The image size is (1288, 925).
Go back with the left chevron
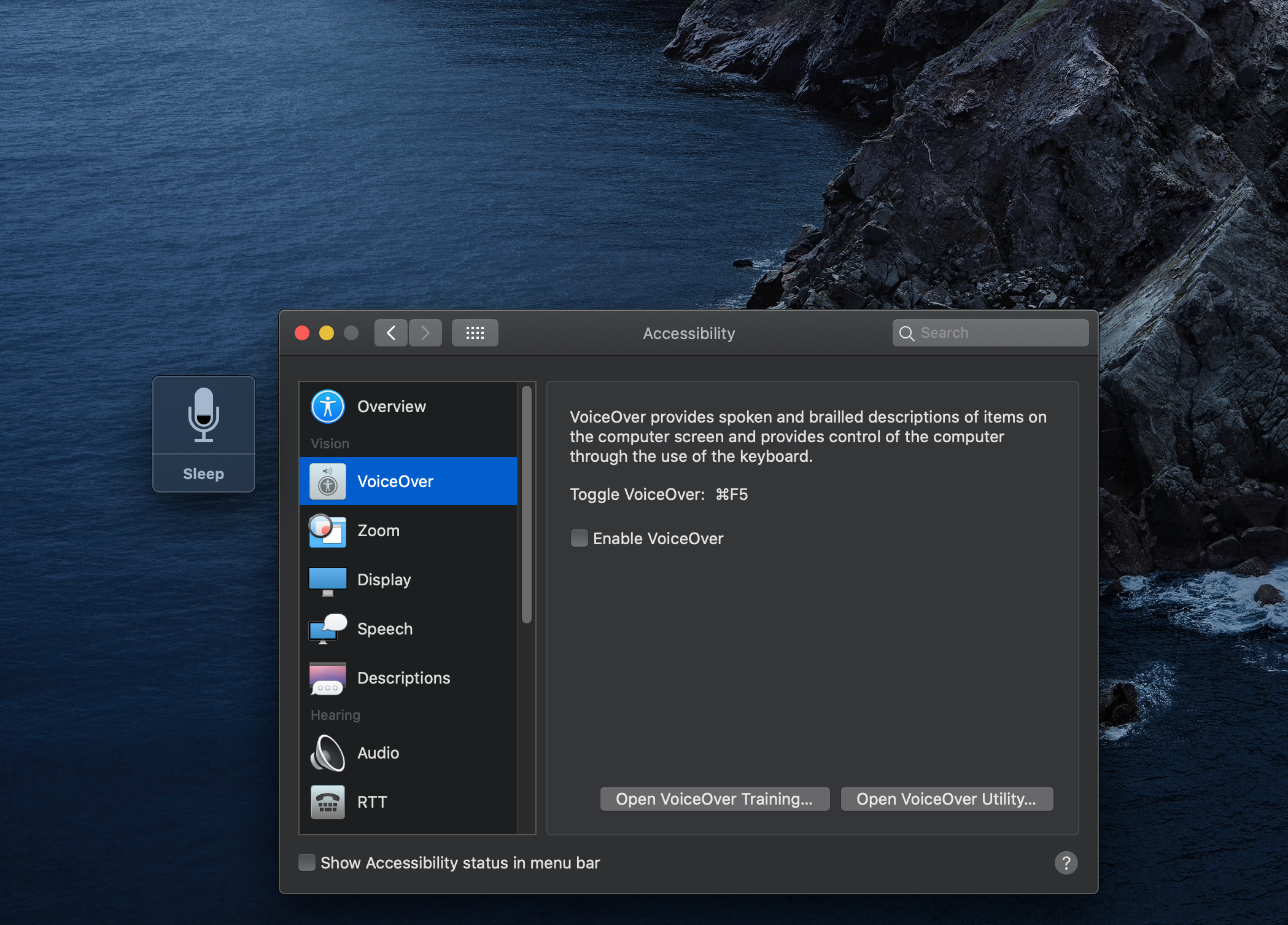[x=391, y=333]
